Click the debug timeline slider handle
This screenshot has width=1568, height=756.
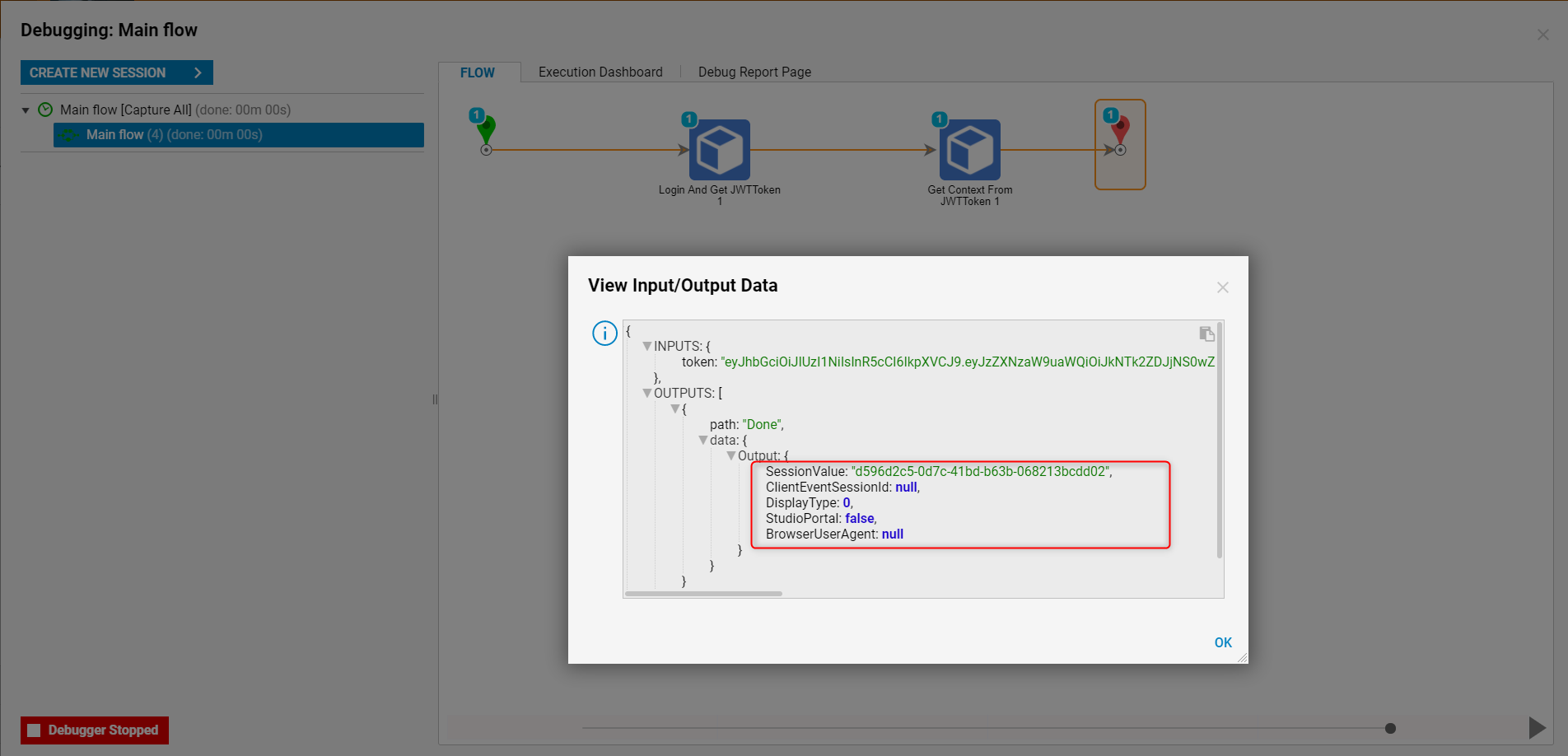tap(1390, 728)
